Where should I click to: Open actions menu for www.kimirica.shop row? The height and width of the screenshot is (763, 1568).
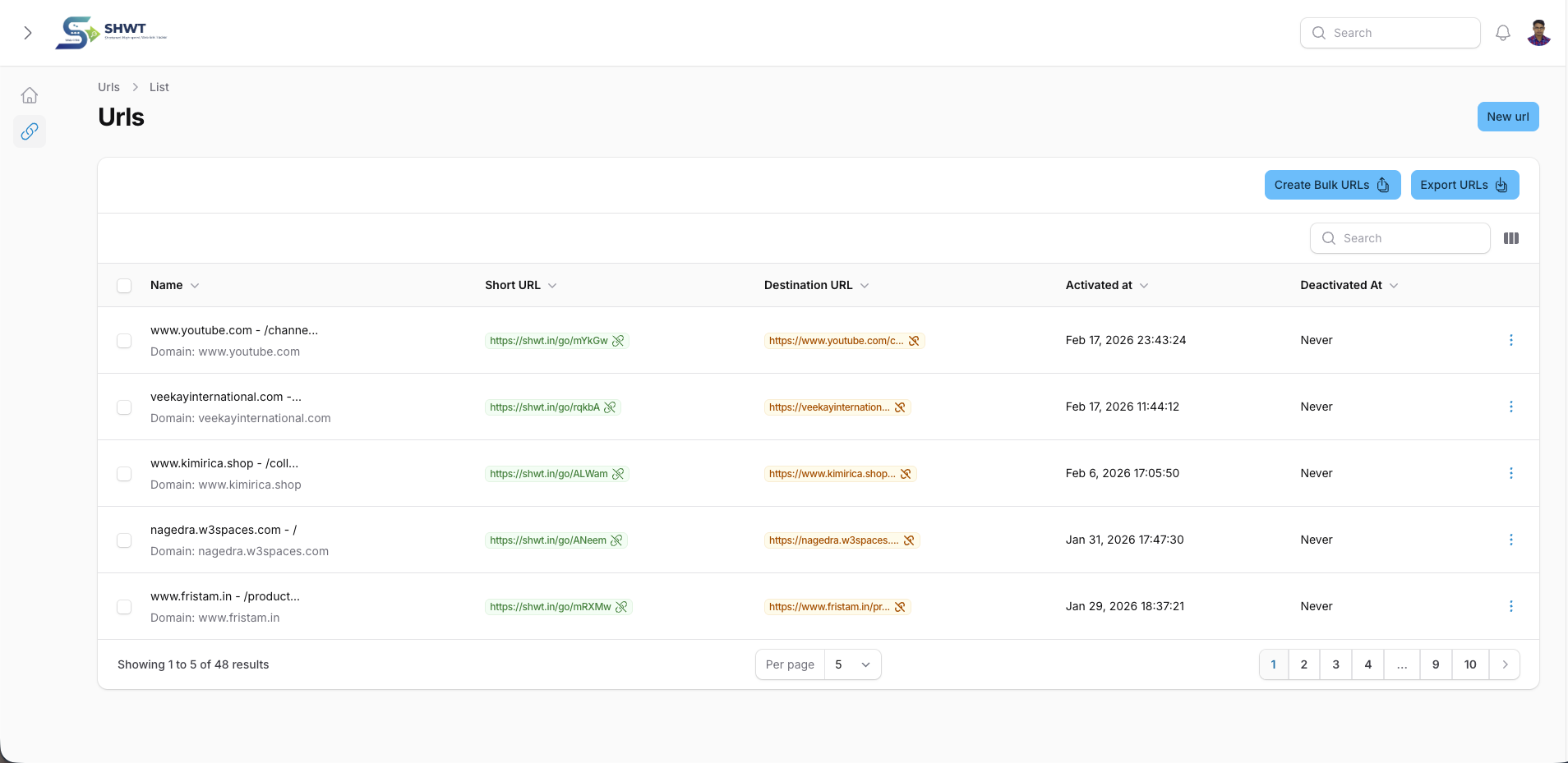point(1510,473)
